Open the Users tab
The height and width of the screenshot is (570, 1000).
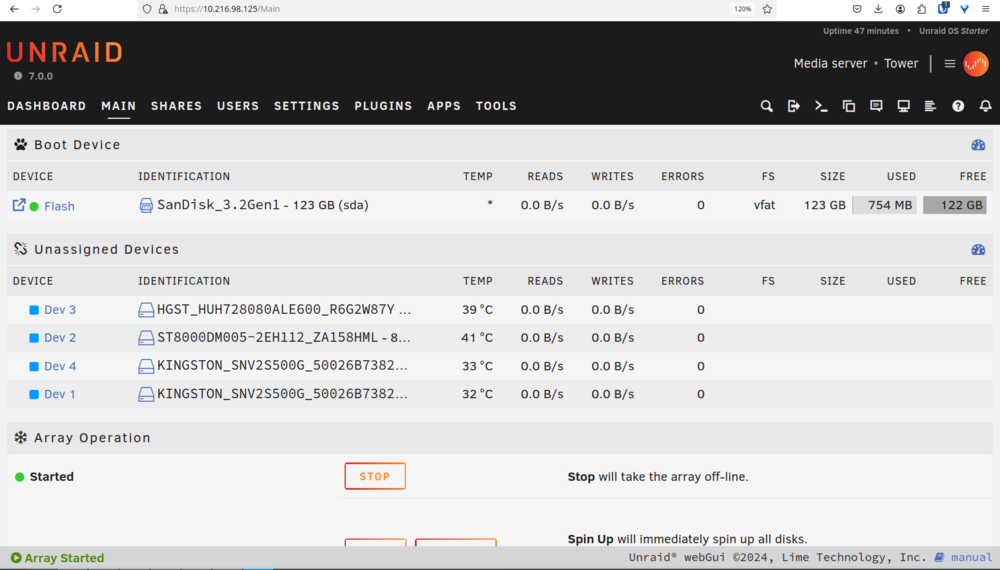pyautogui.click(x=238, y=106)
